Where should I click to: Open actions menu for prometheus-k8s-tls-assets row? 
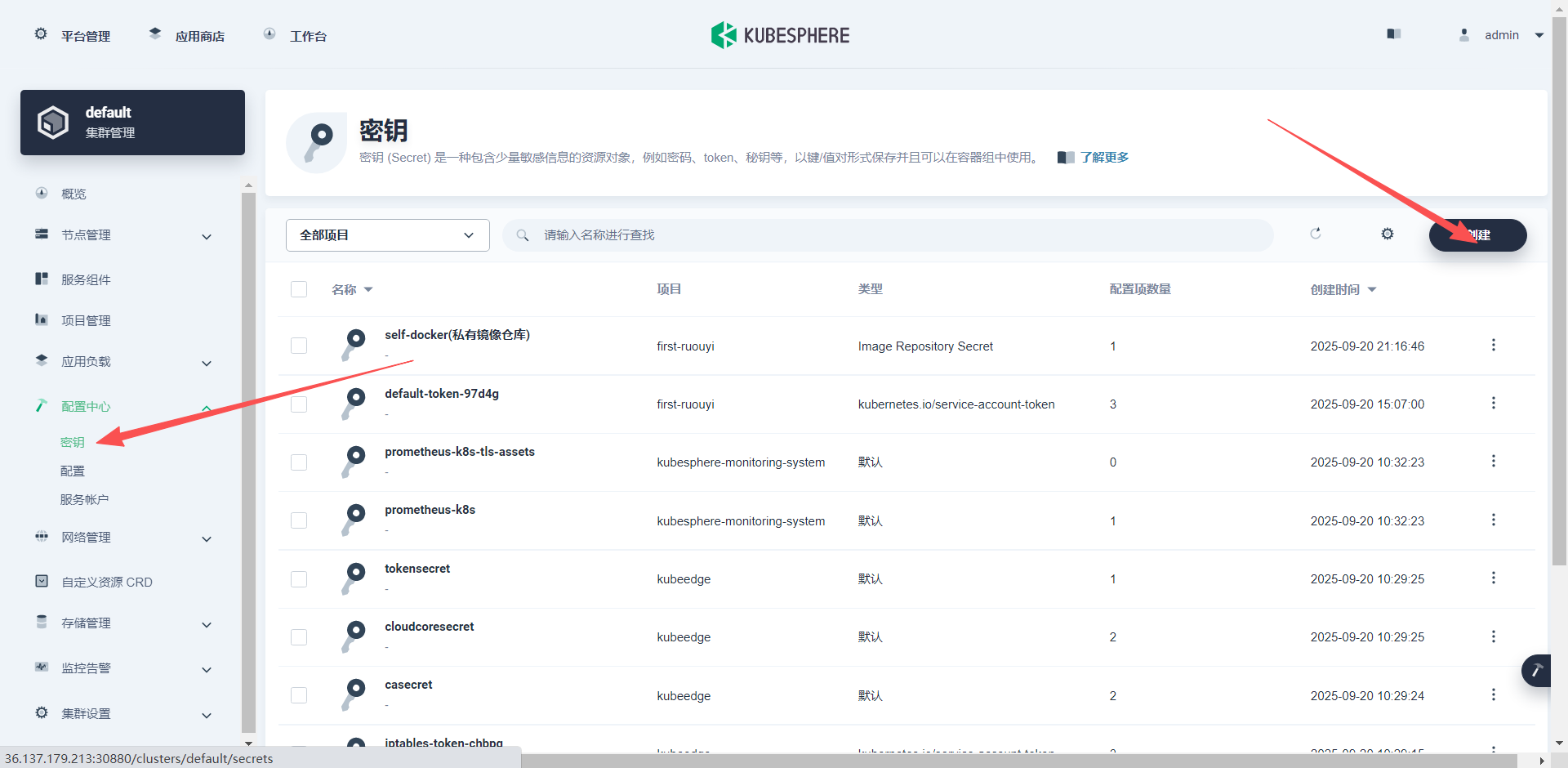point(1494,461)
